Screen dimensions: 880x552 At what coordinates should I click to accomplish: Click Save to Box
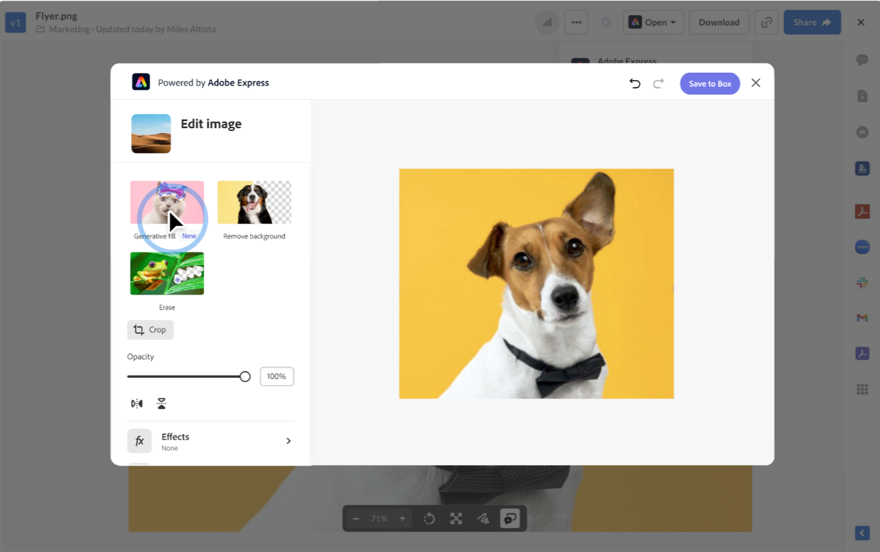click(x=710, y=84)
